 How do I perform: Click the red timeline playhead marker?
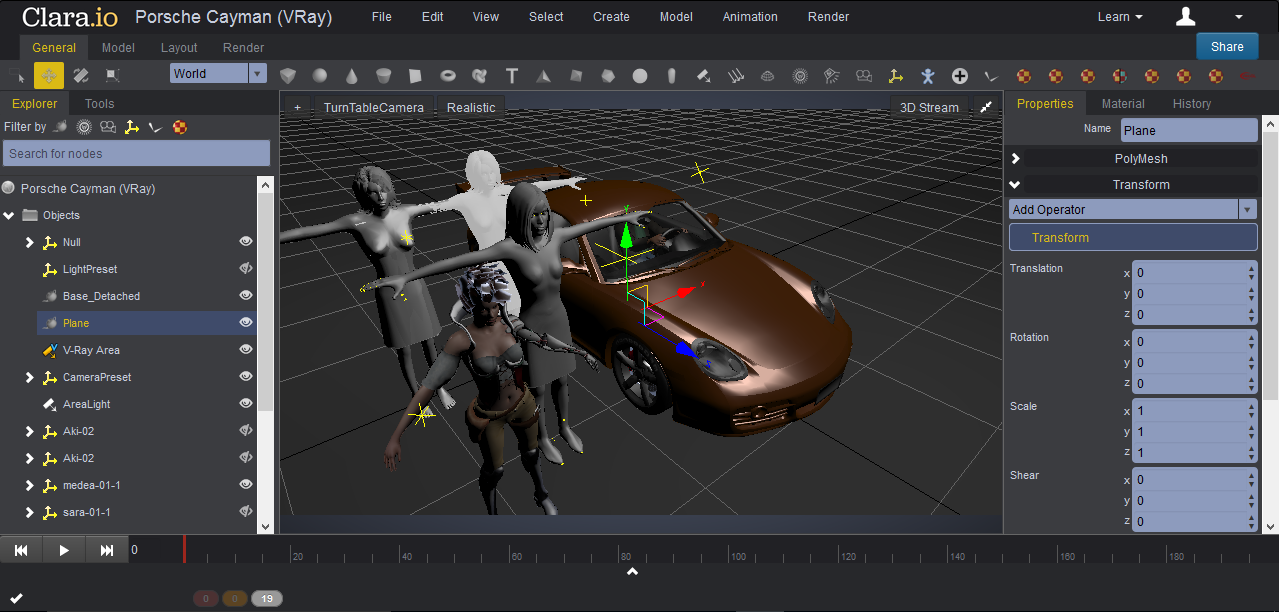pos(184,549)
